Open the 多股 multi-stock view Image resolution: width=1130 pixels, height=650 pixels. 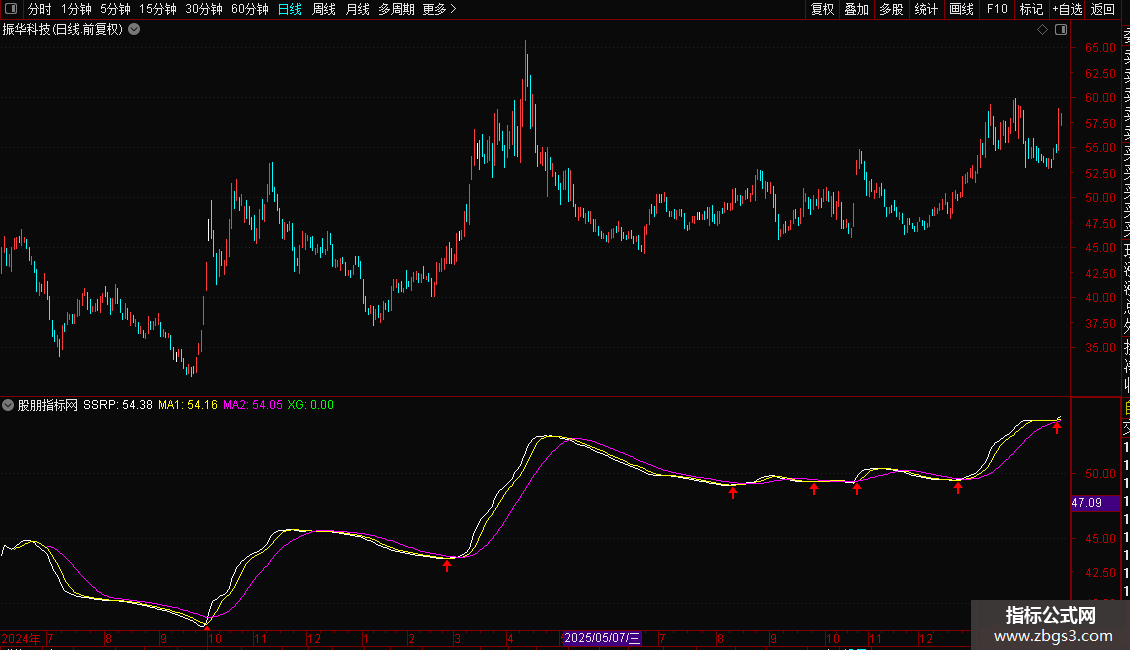point(891,9)
